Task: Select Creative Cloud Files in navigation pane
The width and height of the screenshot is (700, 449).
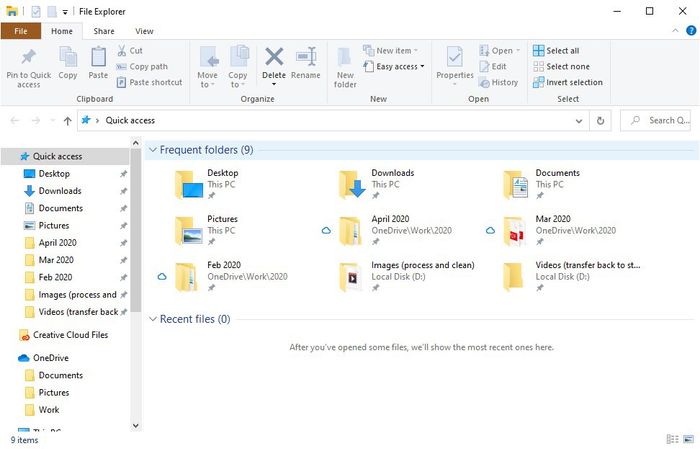Action: (70, 335)
